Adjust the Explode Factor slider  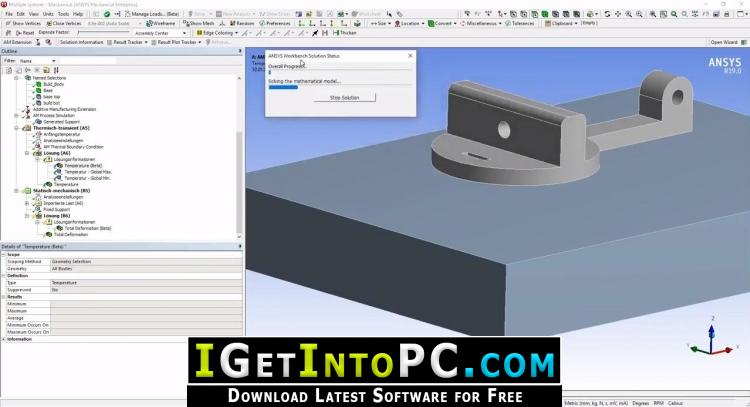click(103, 33)
